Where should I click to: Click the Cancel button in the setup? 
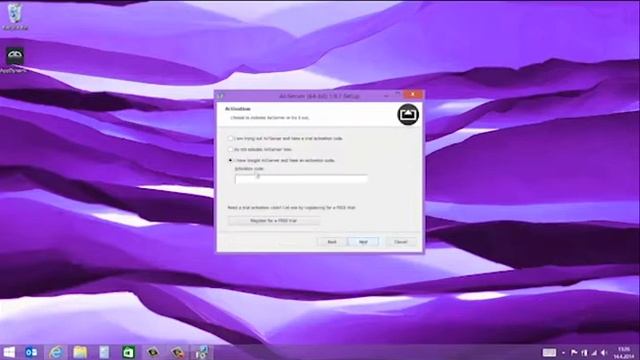401,242
